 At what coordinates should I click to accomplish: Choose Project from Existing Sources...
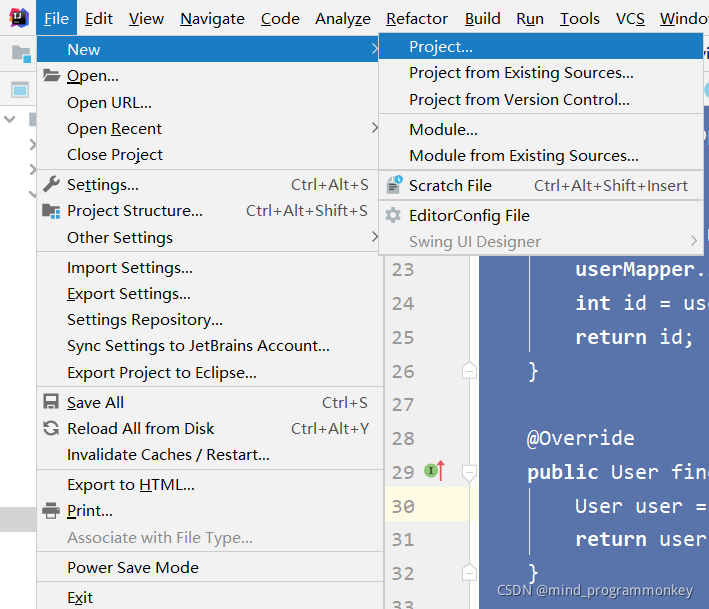point(541,73)
